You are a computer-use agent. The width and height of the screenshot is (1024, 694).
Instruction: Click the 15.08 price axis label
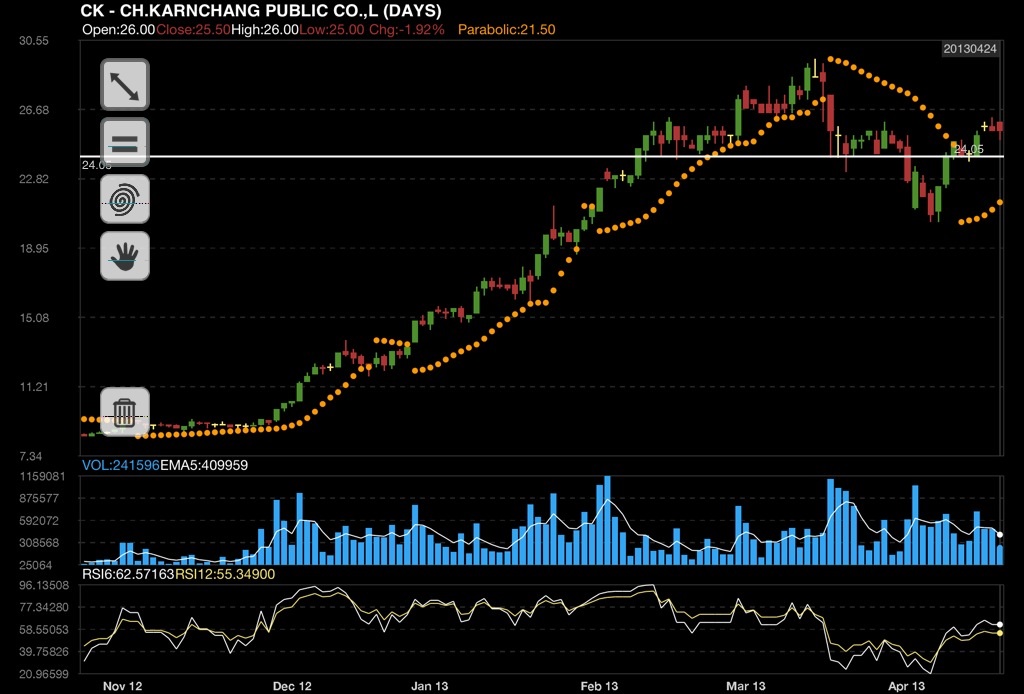click(x=34, y=318)
